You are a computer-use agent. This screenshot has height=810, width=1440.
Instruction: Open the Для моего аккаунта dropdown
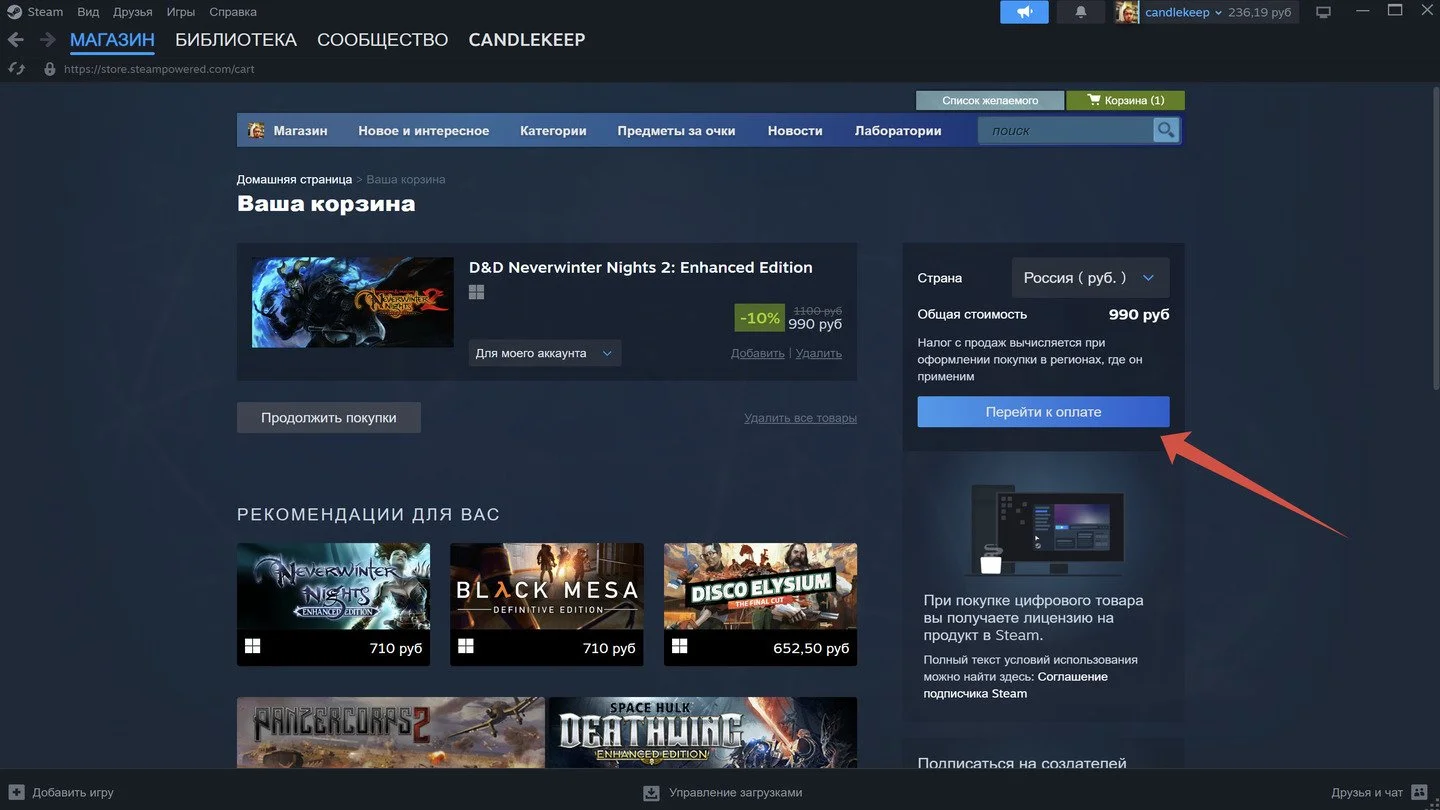coord(545,353)
